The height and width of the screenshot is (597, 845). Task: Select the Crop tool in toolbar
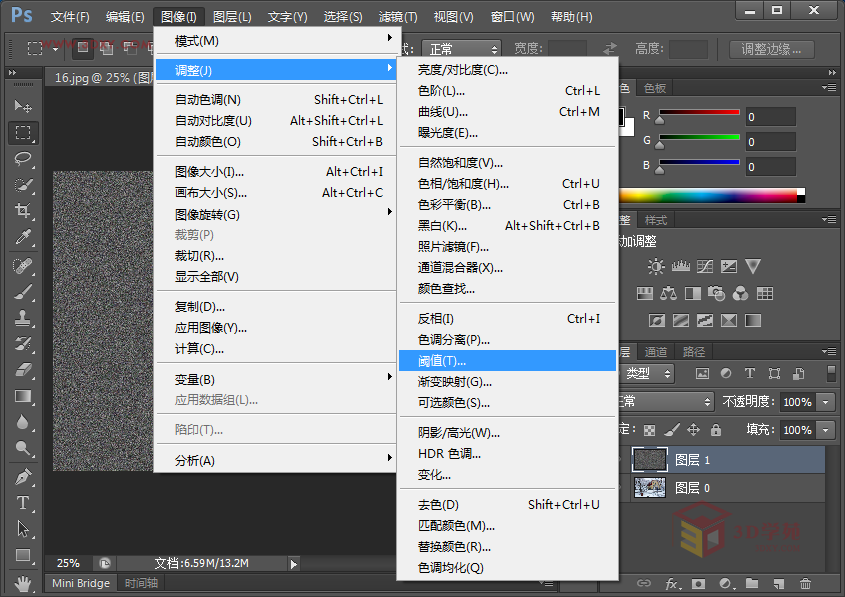point(23,211)
